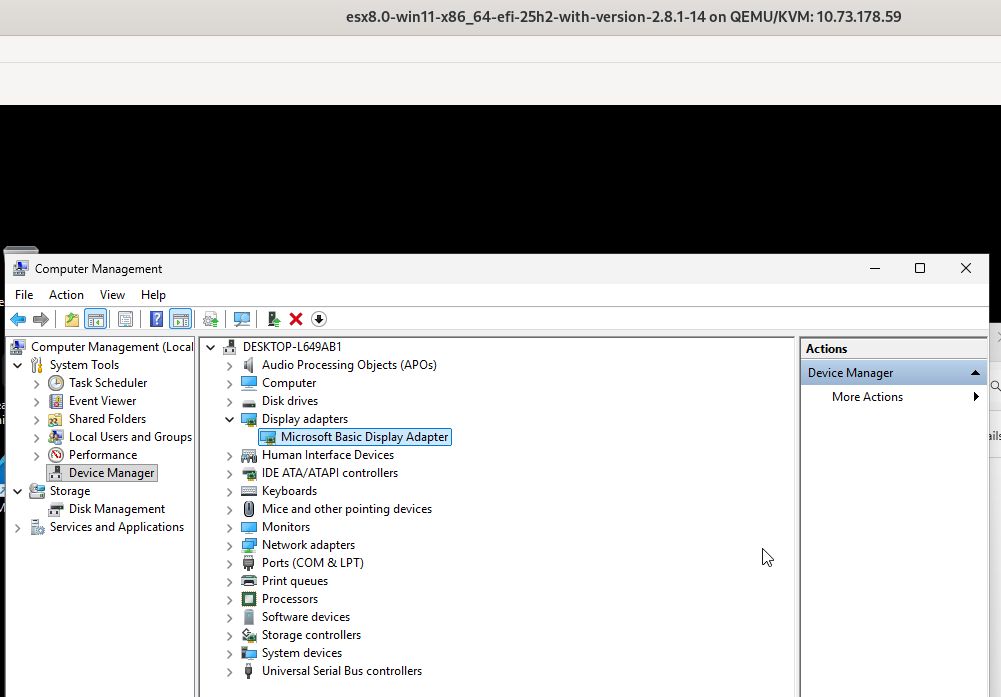Select Device Manager in left tree
Screen dimensions: 1001x697
pyautogui.click(x=102, y=473)
